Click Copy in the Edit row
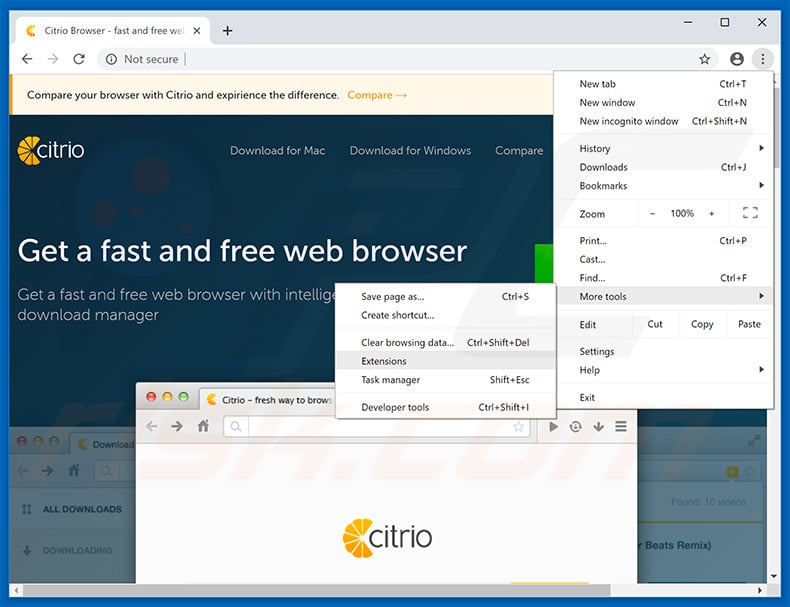The image size is (790, 607). tap(702, 324)
